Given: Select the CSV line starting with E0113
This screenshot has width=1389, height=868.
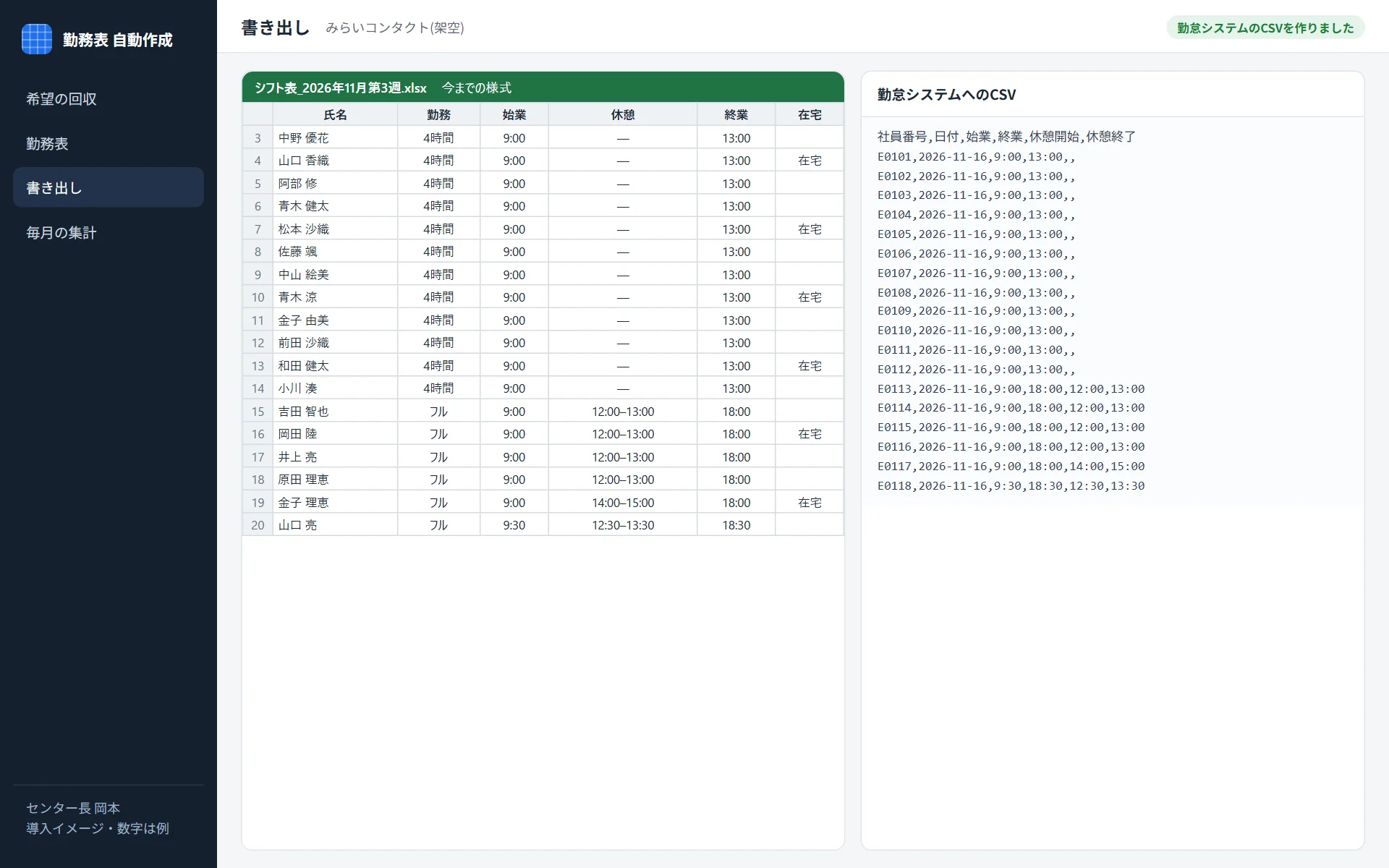Looking at the screenshot, I should pos(1011,388).
